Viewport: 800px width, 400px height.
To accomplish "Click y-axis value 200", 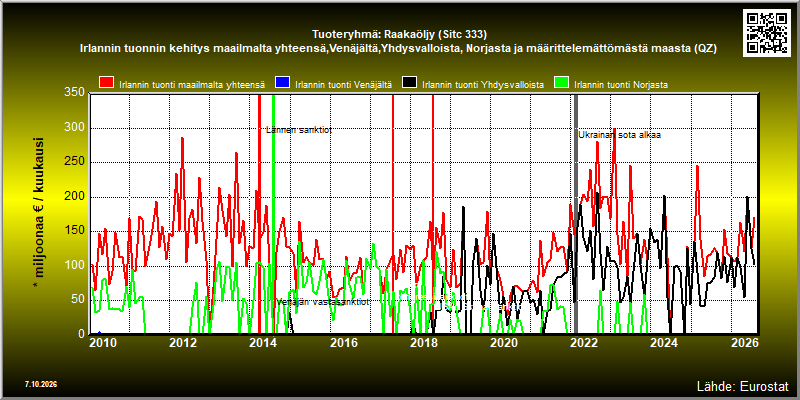I will [x=74, y=196].
